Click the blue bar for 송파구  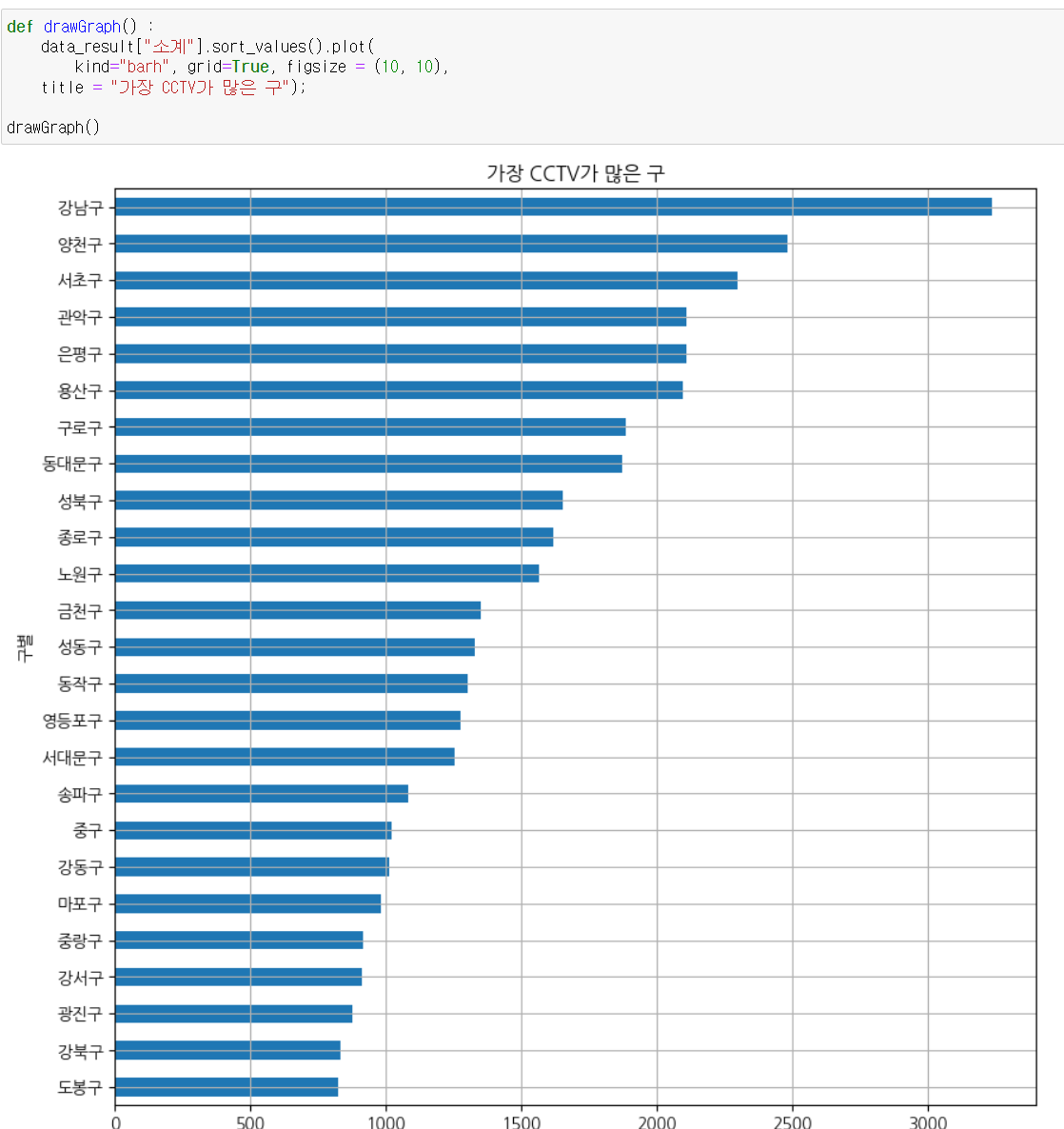(262, 794)
